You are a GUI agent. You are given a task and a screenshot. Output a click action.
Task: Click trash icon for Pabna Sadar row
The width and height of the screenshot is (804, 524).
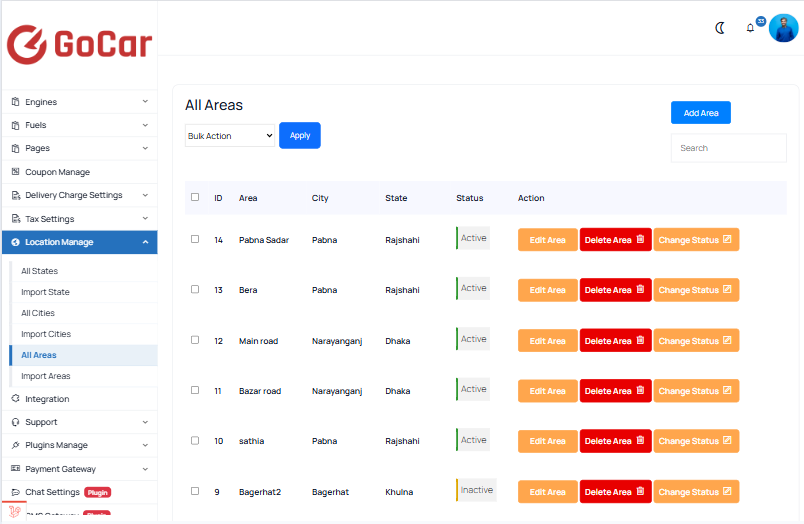640,239
